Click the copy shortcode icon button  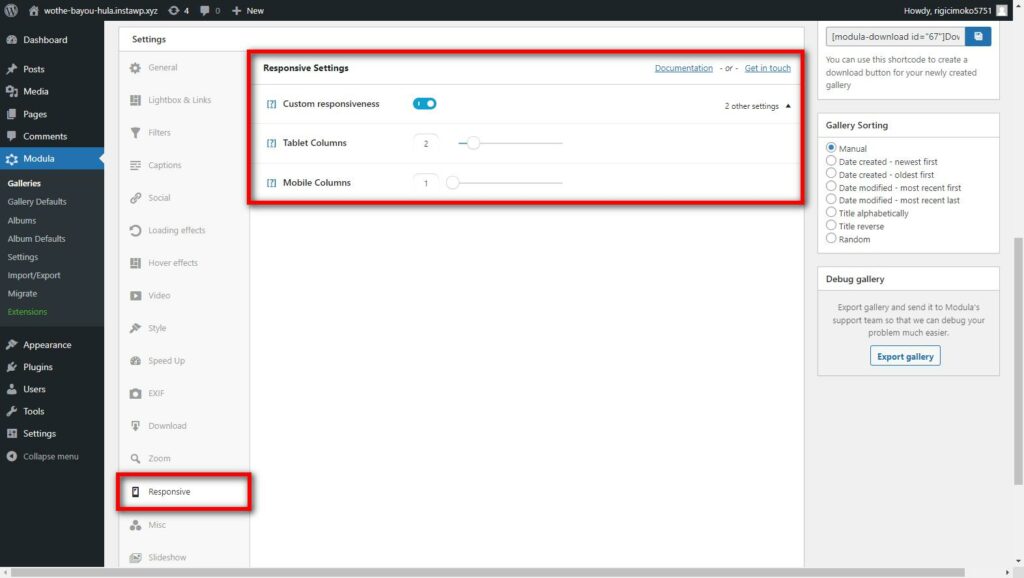coord(977,36)
